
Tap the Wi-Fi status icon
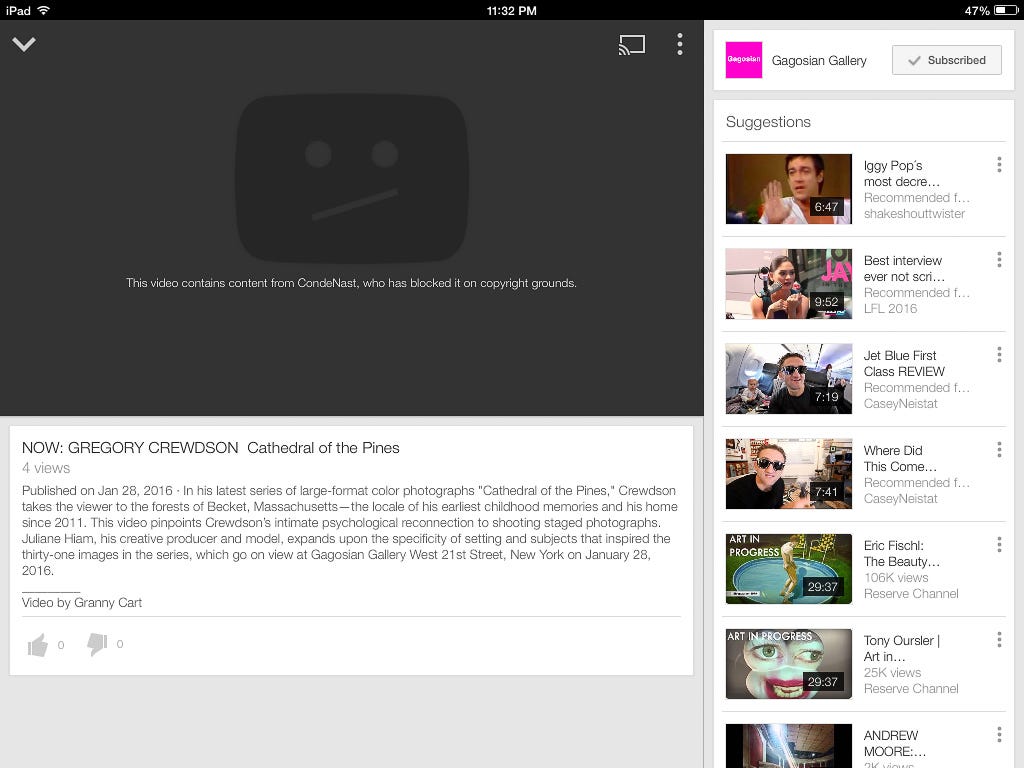(x=43, y=10)
